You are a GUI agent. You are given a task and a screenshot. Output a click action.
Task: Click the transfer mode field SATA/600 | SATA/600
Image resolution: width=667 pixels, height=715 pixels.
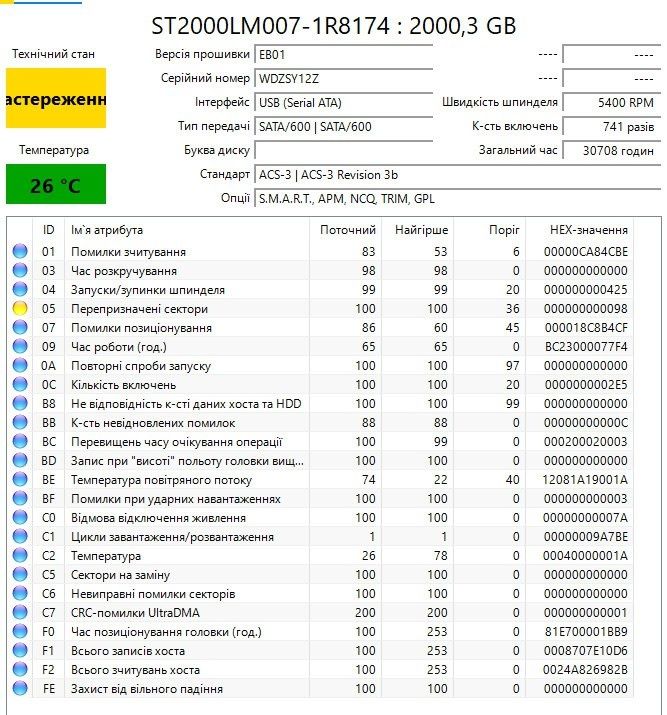coord(343,127)
